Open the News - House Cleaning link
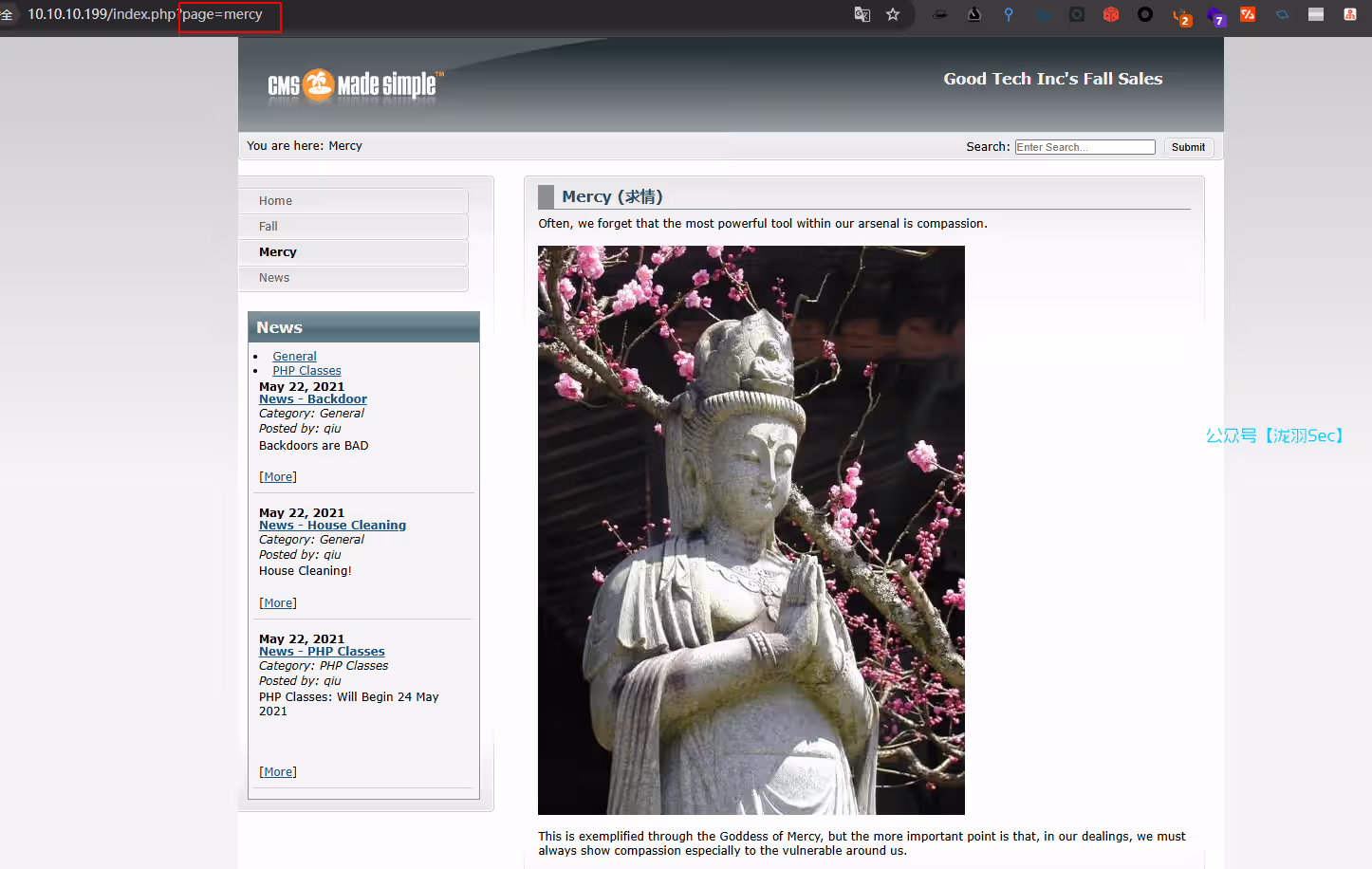 point(332,526)
